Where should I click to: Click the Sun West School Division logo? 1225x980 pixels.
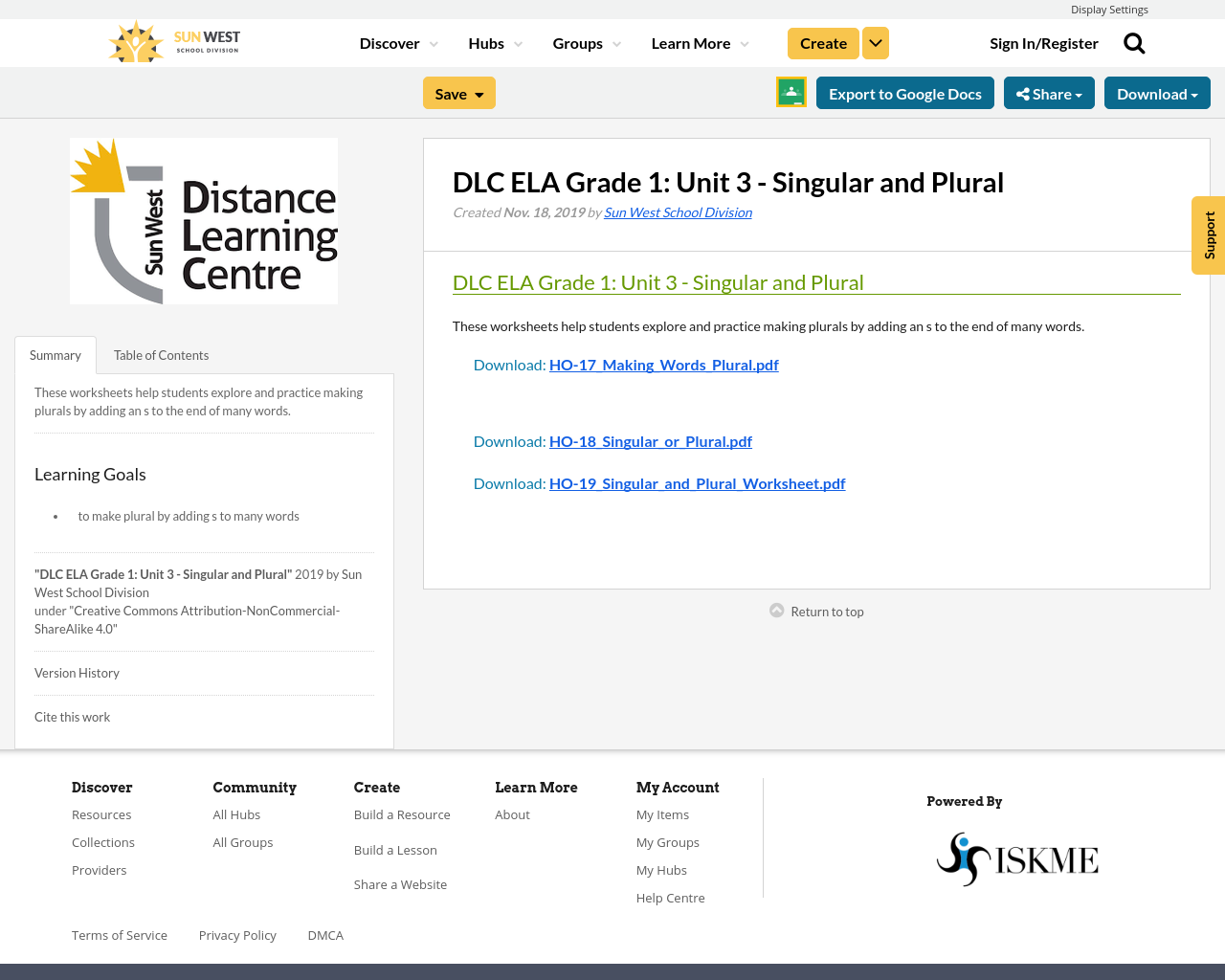tap(173, 40)
